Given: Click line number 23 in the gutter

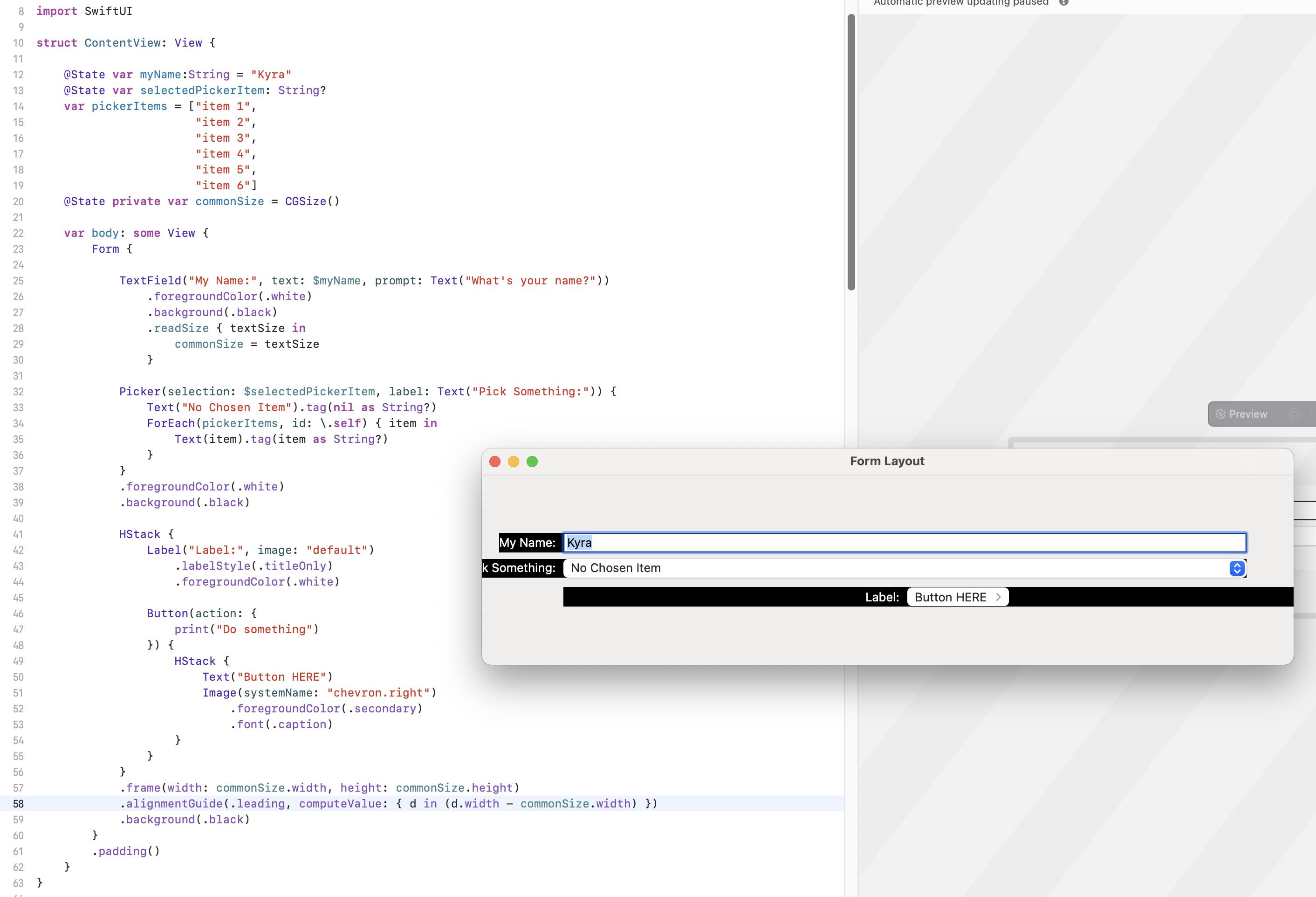Looking at the screenshot, I should tap(18, 249).
